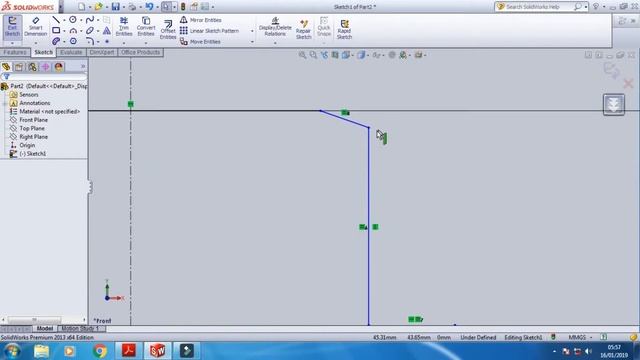
Task: Click the Undo icon
Action: pos(149,7)
